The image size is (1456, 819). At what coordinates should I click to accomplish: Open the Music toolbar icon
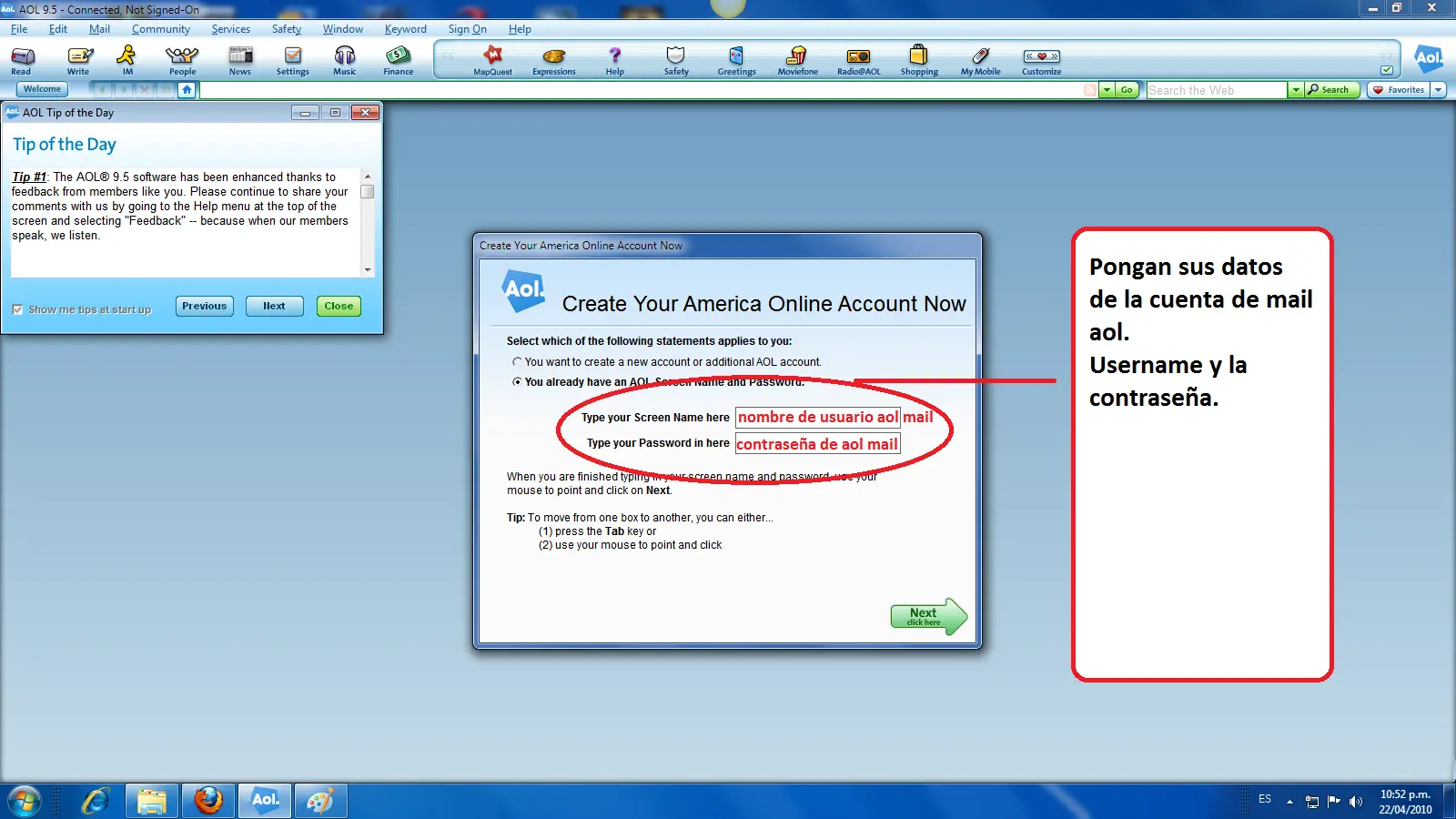click(x=345, y=60)
